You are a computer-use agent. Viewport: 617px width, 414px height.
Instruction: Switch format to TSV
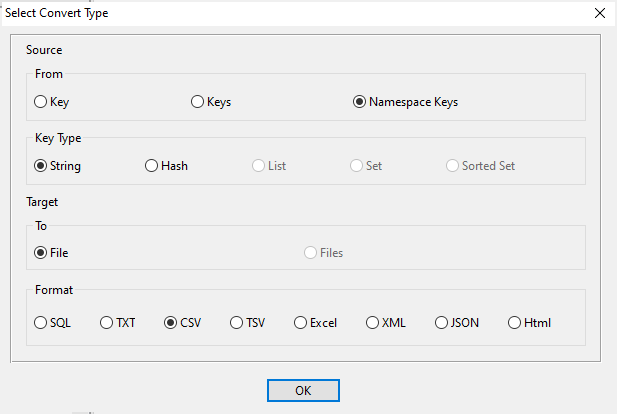point(237,322)
